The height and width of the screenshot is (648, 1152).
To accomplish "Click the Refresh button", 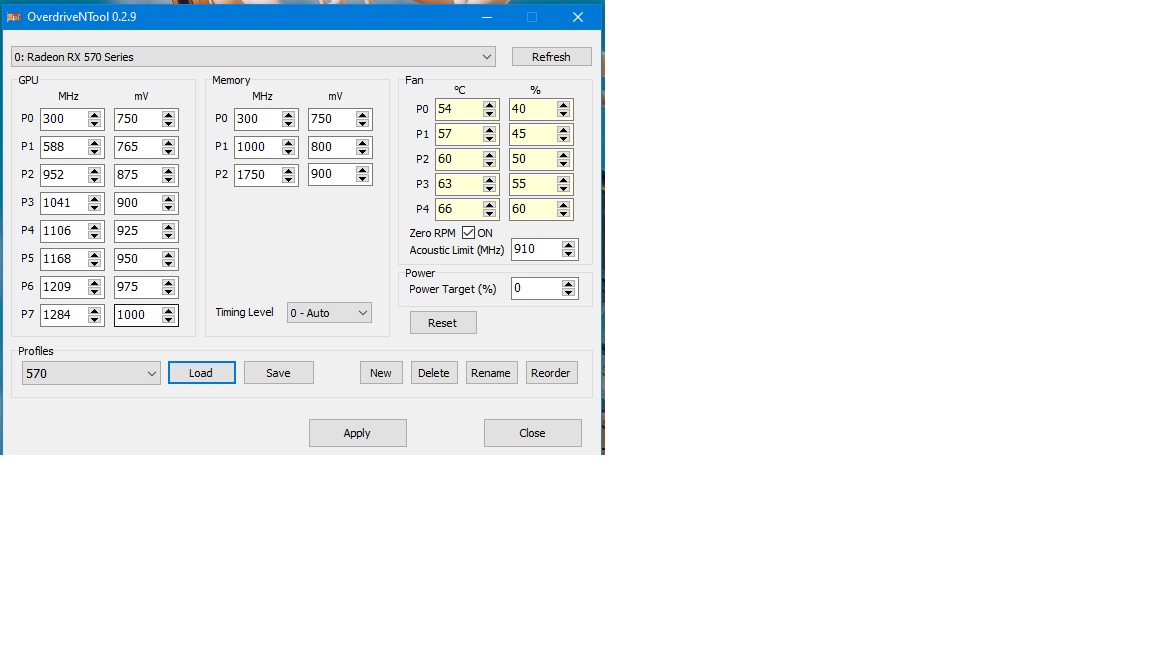I will [x=551, y=57].
